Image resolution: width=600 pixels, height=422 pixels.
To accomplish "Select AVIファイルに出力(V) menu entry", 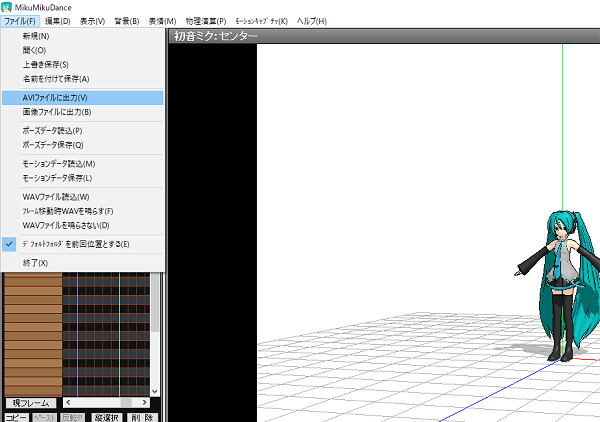I will click(83, 98).
